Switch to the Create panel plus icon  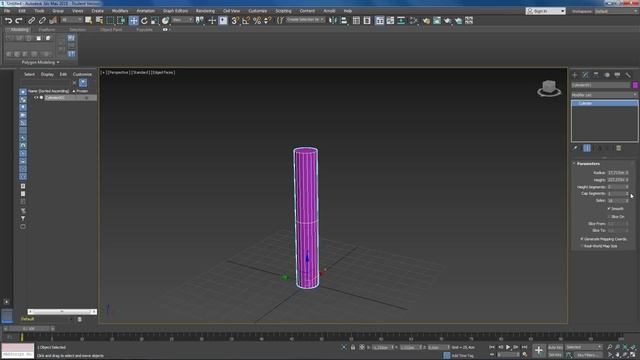575,75
